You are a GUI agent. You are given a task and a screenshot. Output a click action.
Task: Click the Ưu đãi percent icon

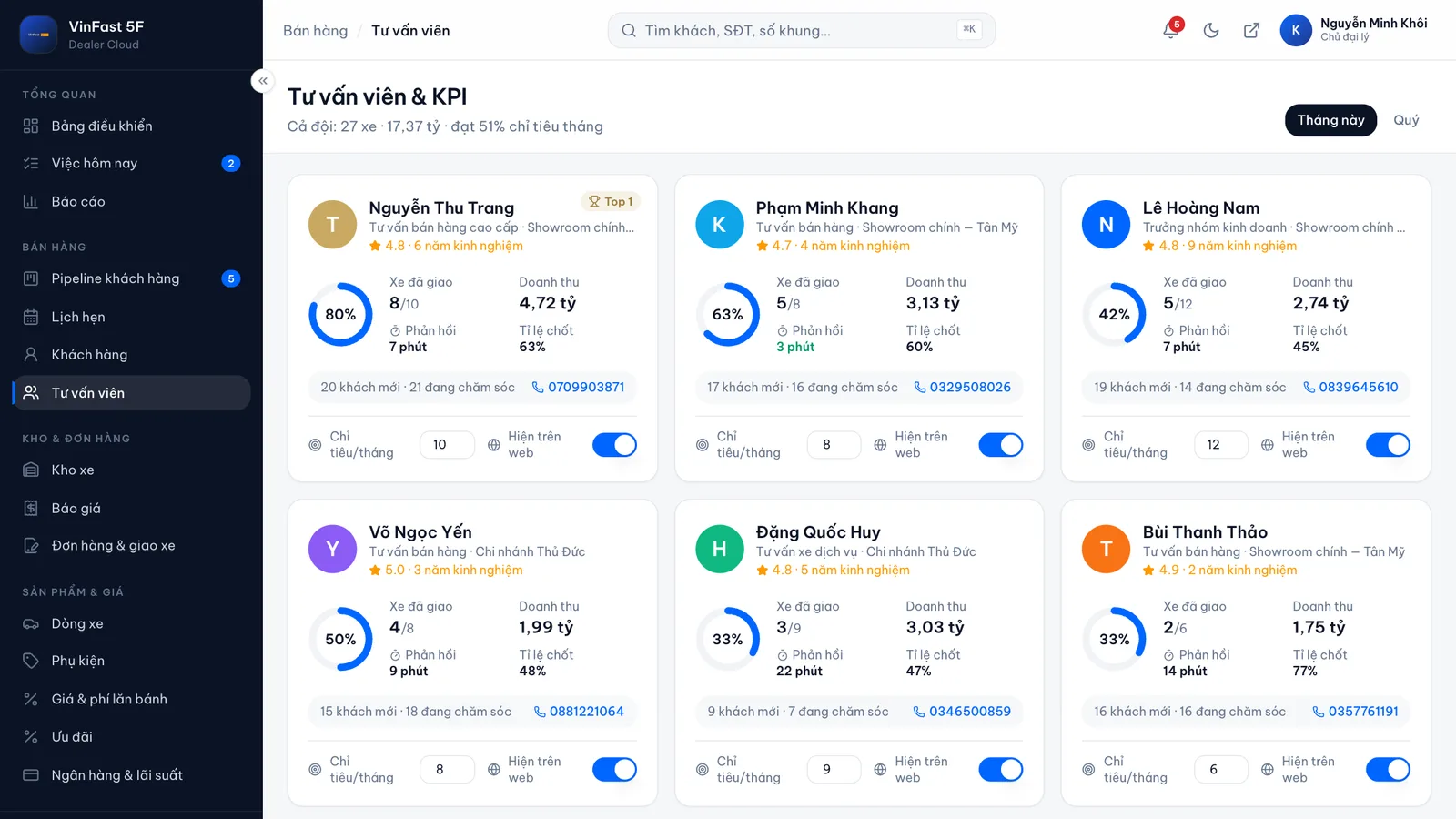pos(31,736)
